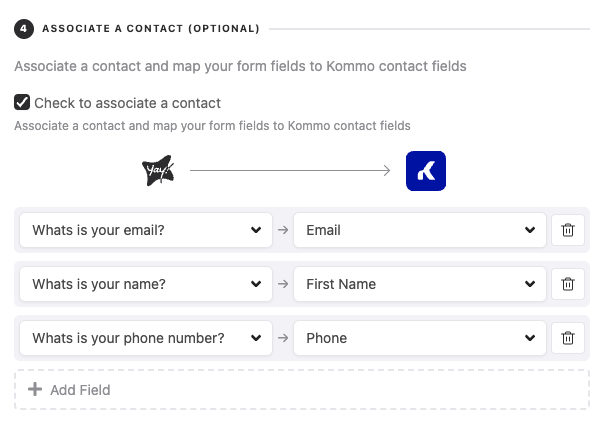
Task: Click the long arrow connecting the logos
Action: click(290, 171)
